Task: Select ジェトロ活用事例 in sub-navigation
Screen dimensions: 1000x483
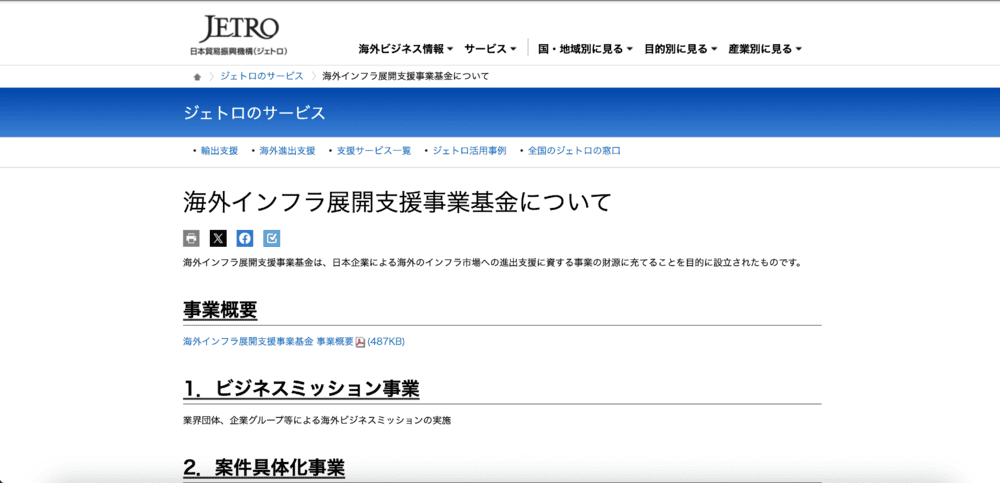Action: click(469, 151)
